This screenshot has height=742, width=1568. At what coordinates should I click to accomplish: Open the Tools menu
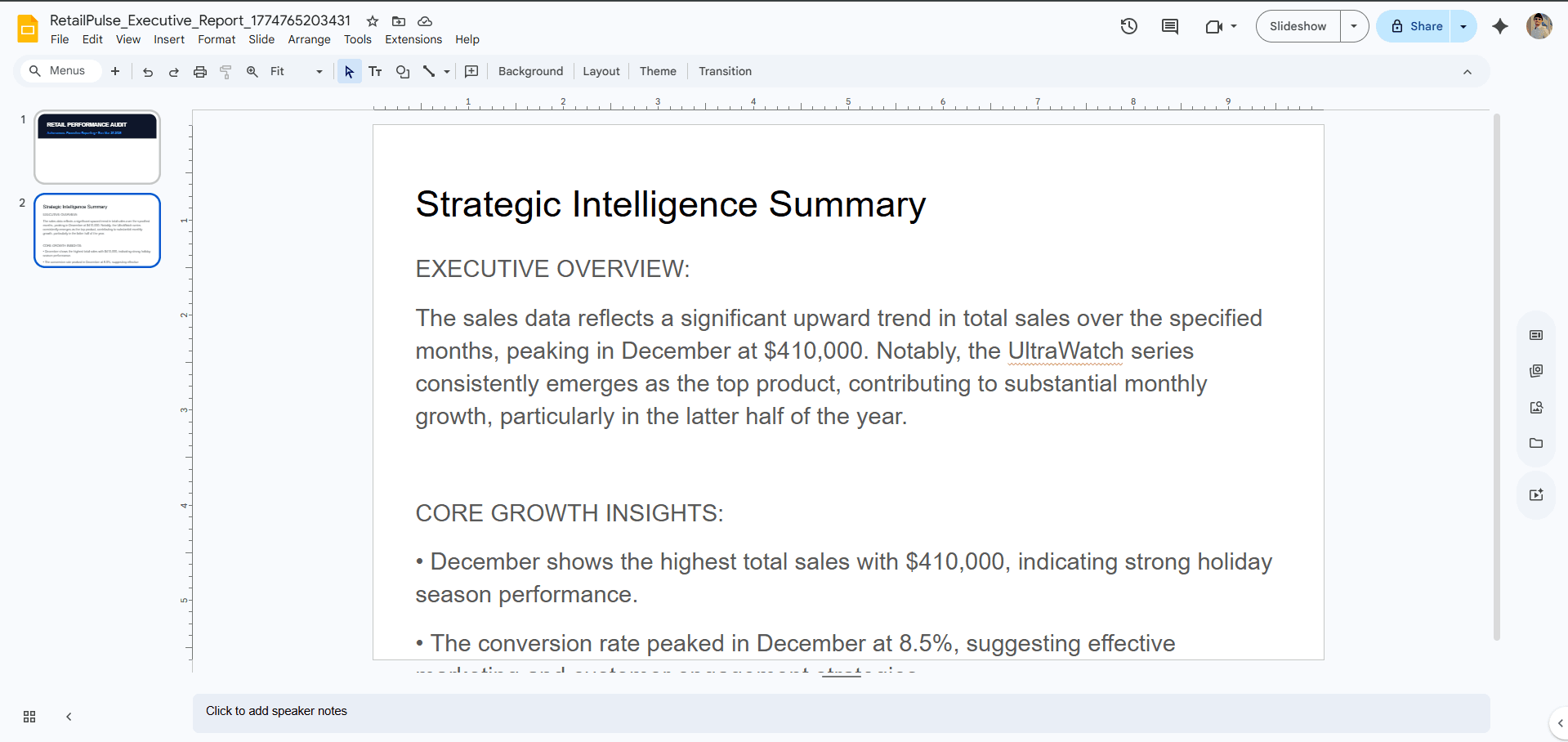tap(358, 39)
